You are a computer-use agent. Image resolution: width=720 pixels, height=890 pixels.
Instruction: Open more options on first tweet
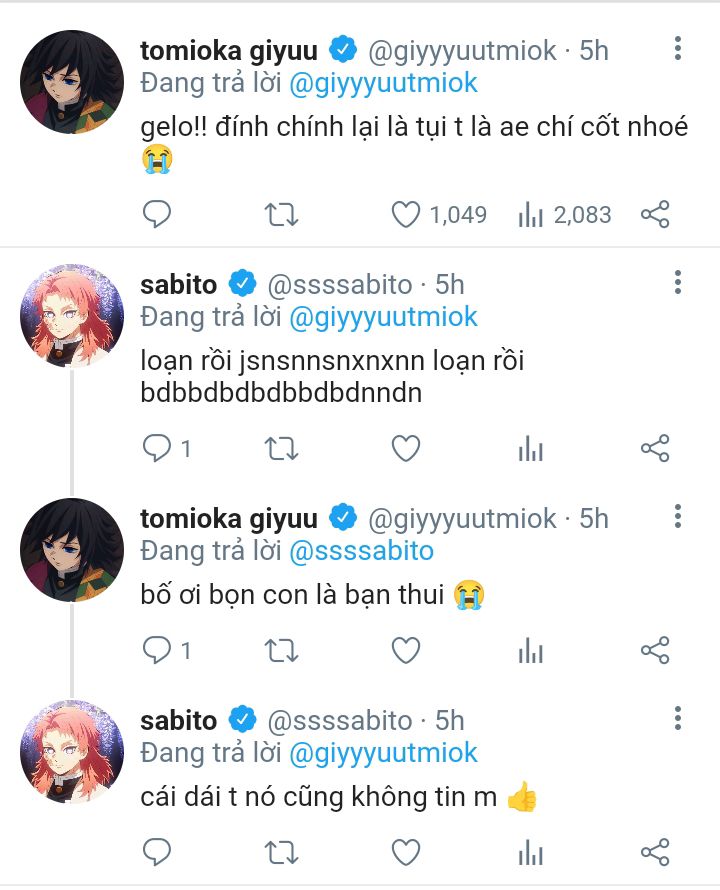point(678,49)
